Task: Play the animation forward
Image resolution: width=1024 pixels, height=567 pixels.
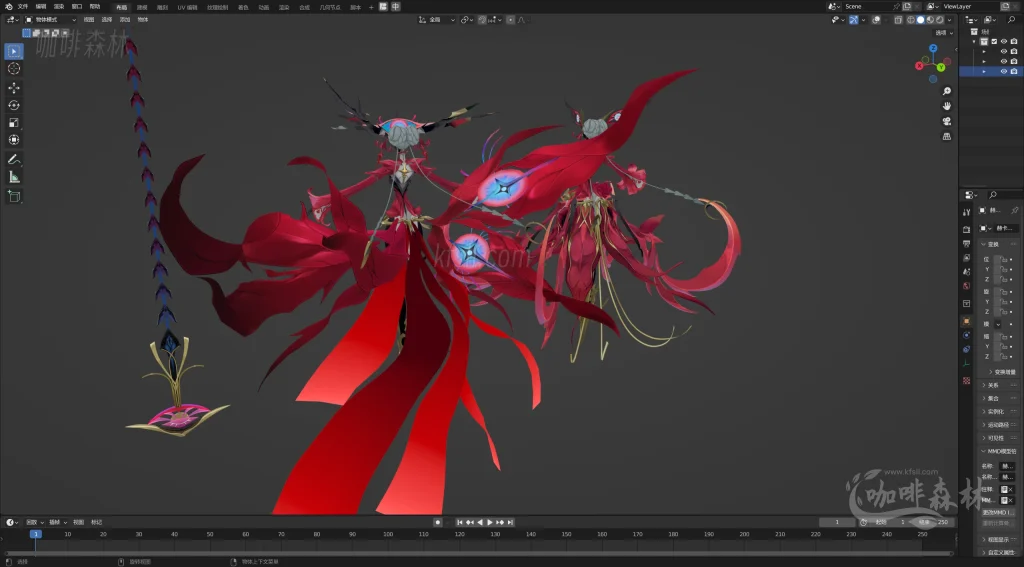Action: pyautogui.click(x=490, y=523)
